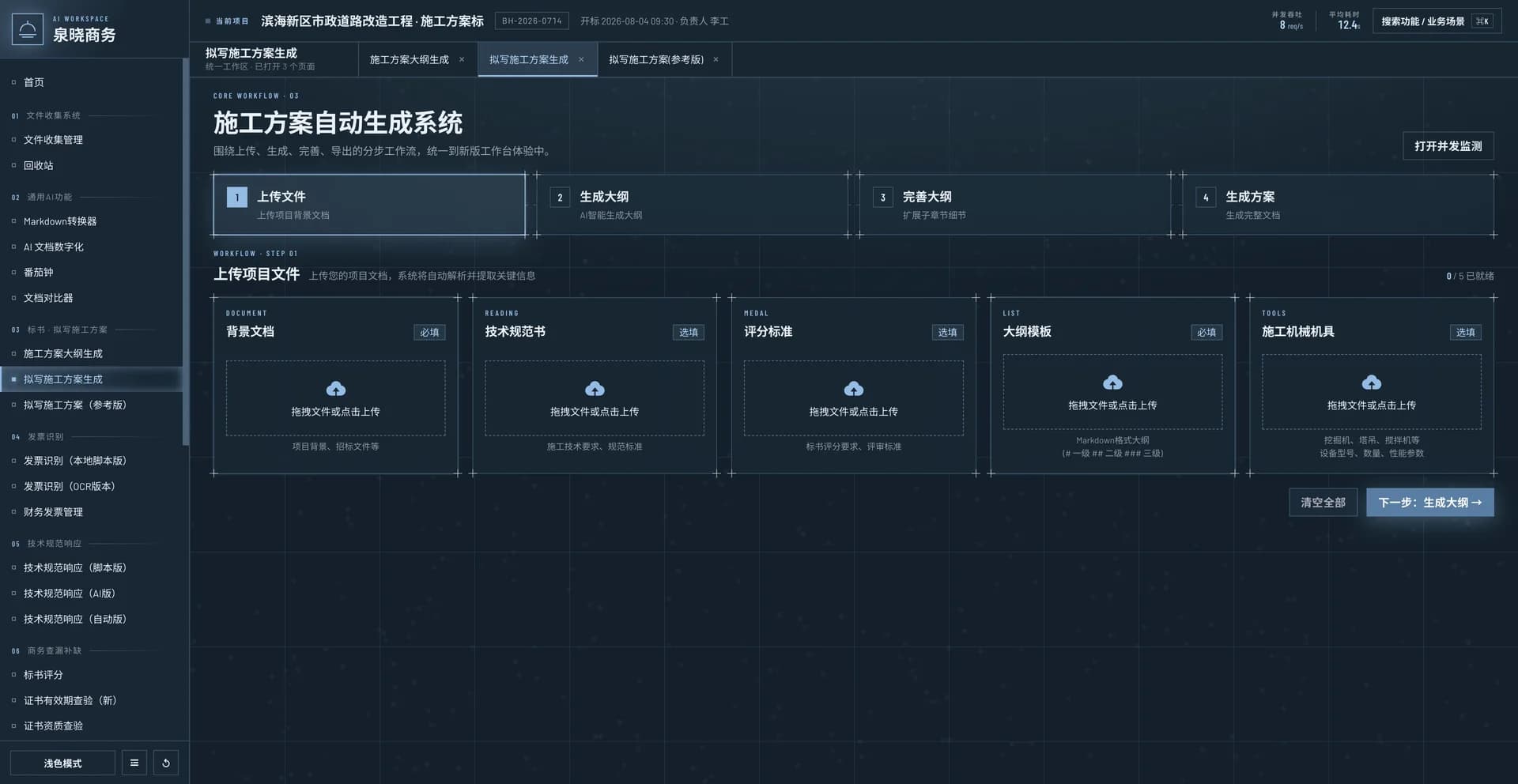1518x784 pixels.
Task: Click 0 / 5 已就绪 status text
Action: pos(1470,276)
